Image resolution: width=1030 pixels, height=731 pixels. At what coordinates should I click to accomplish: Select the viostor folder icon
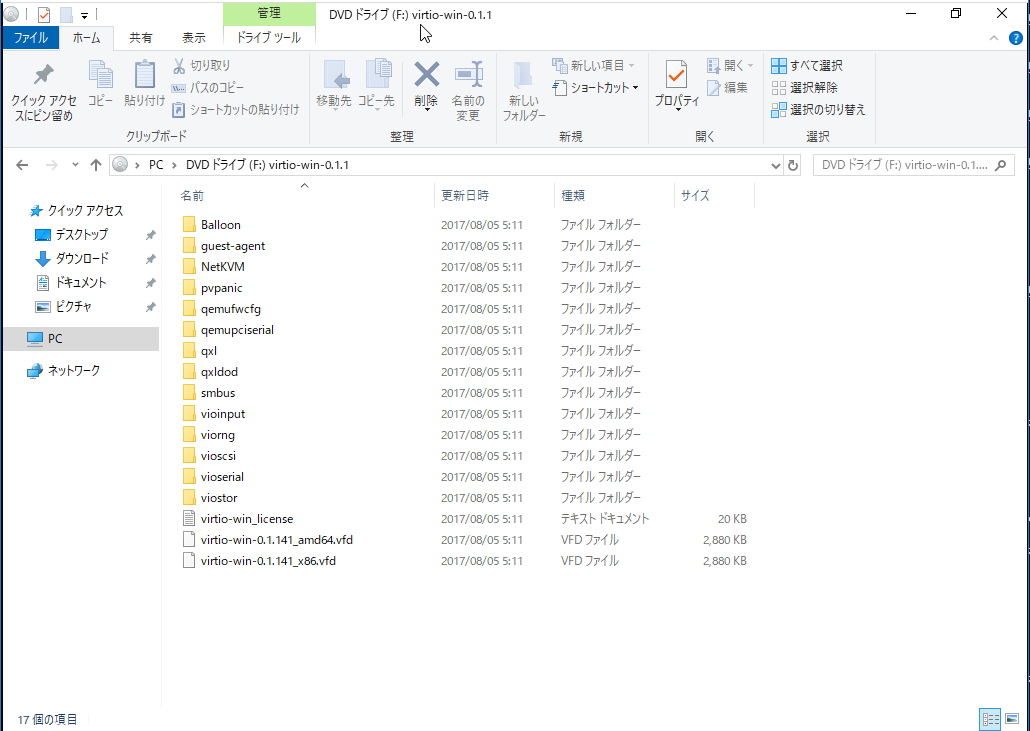pyautogui.click(x=189, y=498)
